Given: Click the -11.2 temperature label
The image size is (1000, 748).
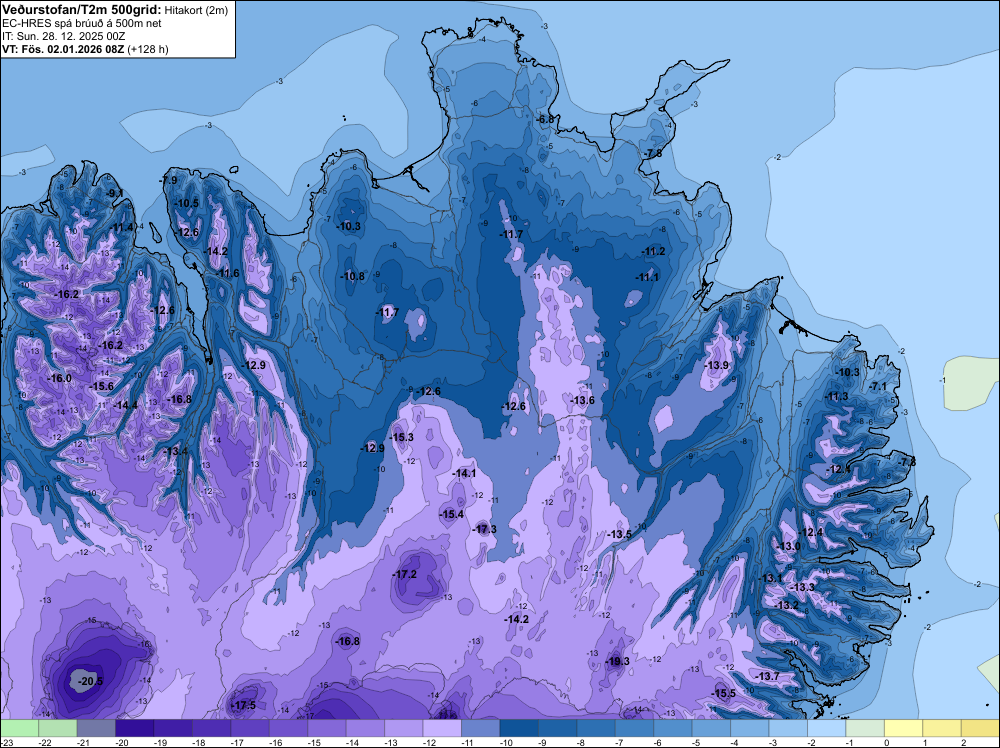Looking at the screenshot, I should [x=654, y=251].
